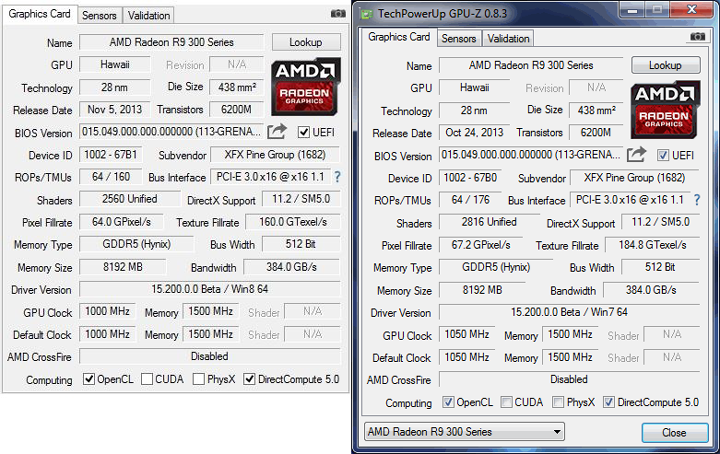Select Graphics Card tab in the right GPU-Z window

399,37
